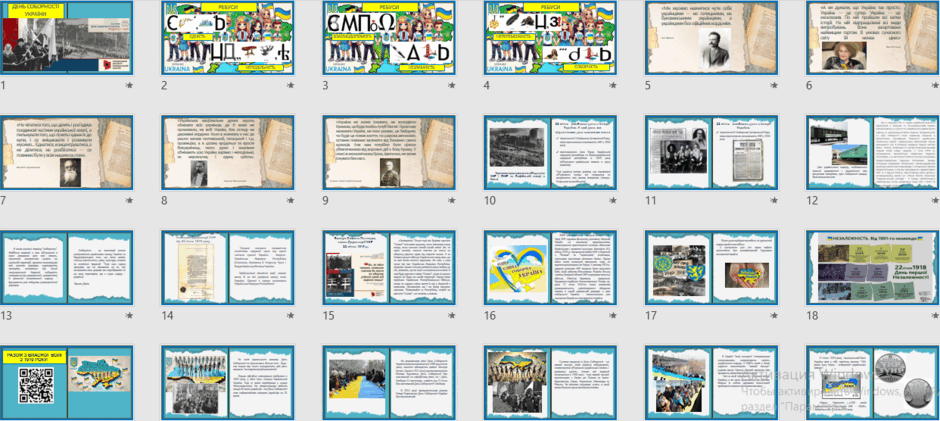The image size is (940, 421).
Task: Click the transition star icon under slide 10
Action: pyautogui.click(x=613, y=201)
